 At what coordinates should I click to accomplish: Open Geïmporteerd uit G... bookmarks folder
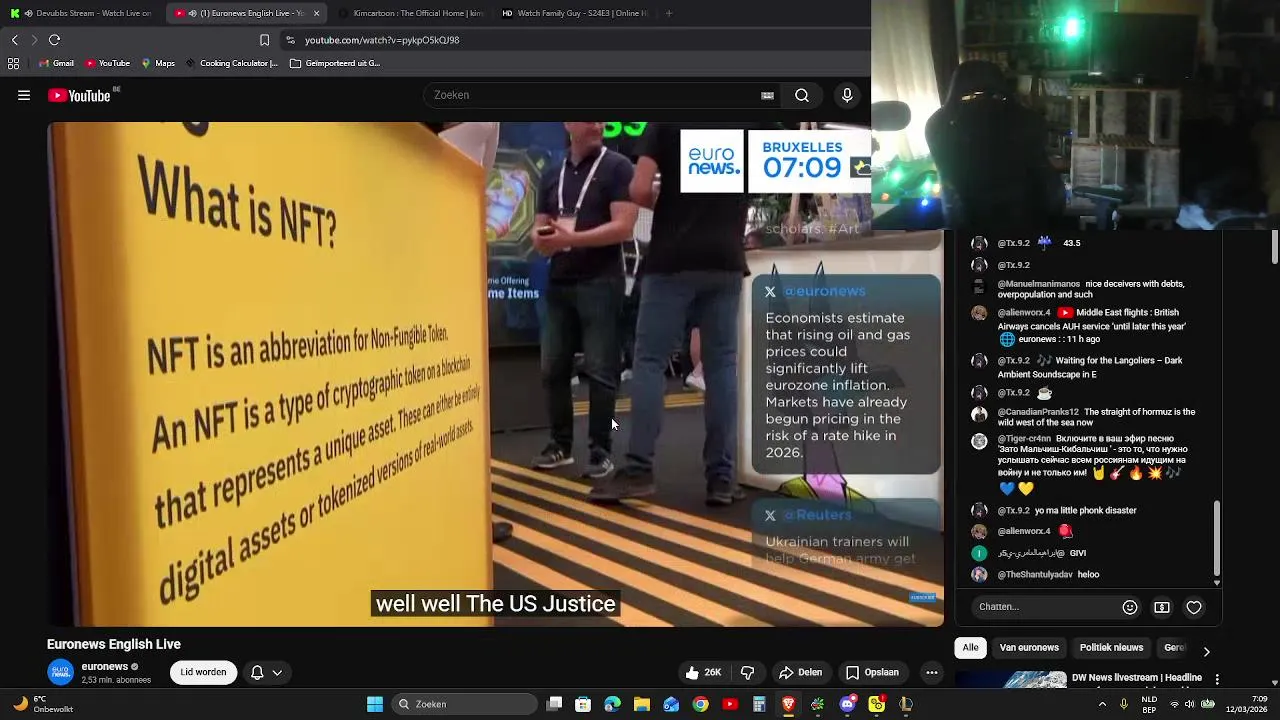[335, 63]
